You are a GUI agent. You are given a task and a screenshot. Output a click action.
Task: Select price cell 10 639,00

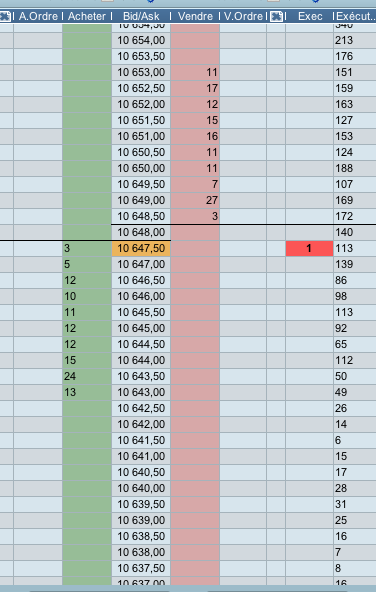141,520
